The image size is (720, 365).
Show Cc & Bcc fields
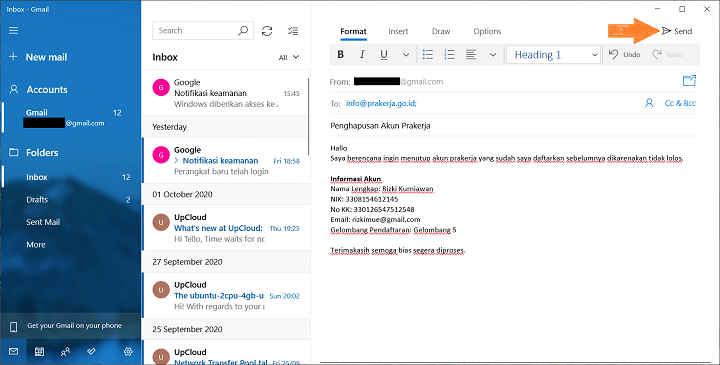680,103
